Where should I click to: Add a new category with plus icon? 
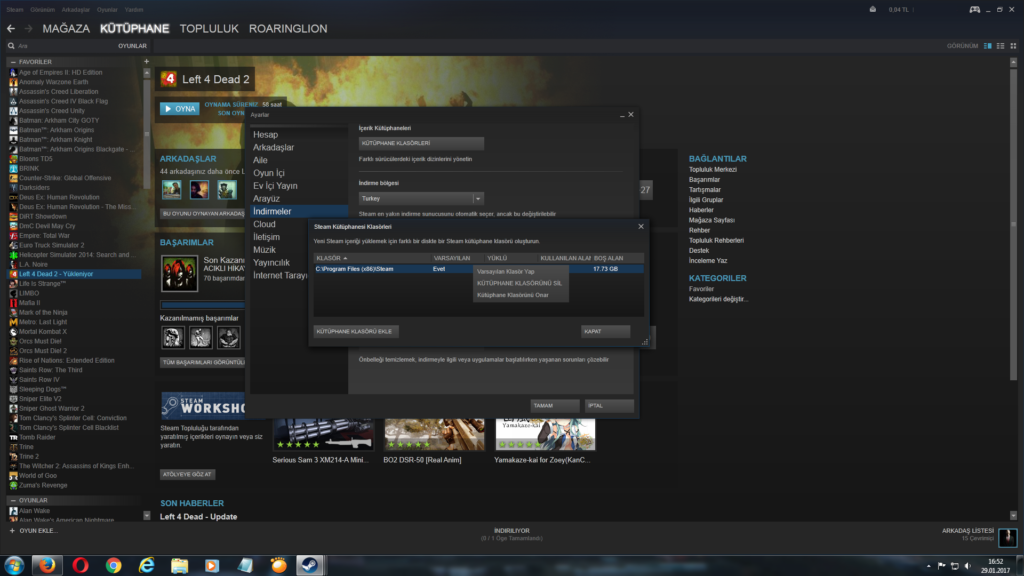pos(146,61)
